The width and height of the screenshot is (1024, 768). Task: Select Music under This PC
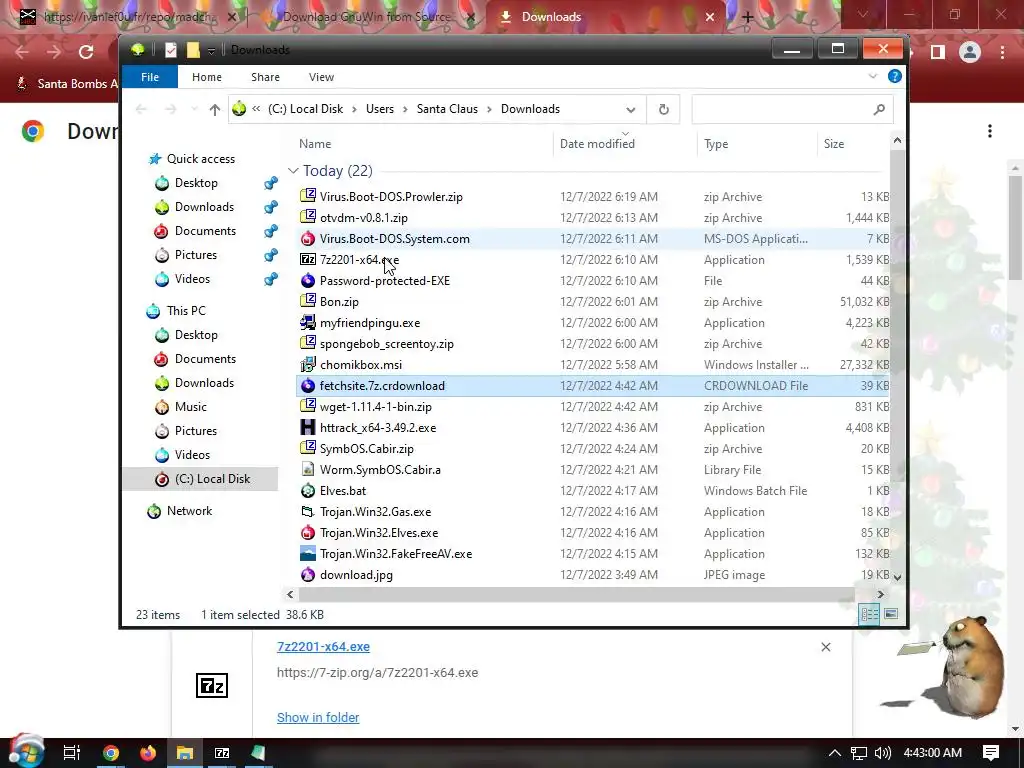pyautogui.click(x=191, y=406)
